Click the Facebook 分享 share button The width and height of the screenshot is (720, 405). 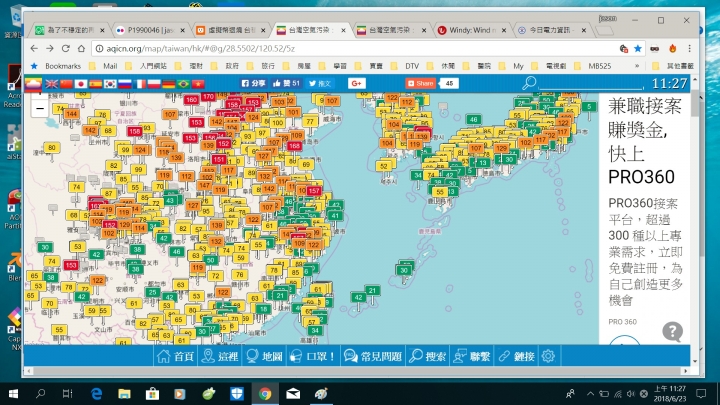pos(253,84)
